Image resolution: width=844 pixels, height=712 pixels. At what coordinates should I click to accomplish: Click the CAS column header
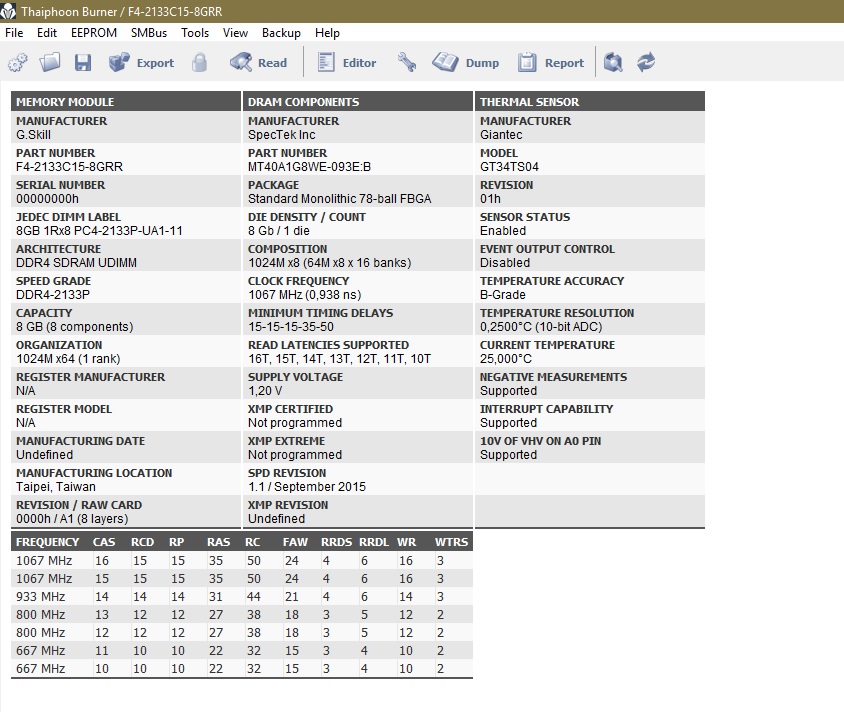point(104,542)
